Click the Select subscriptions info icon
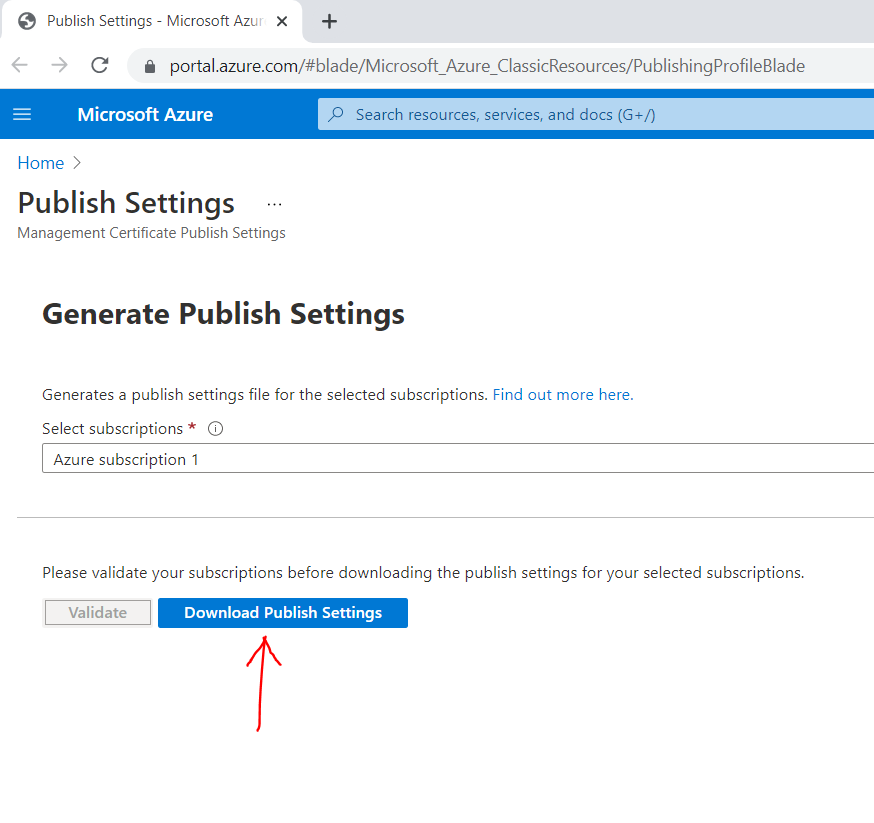This screenshot has width=874, height=823. click(215, 428)
